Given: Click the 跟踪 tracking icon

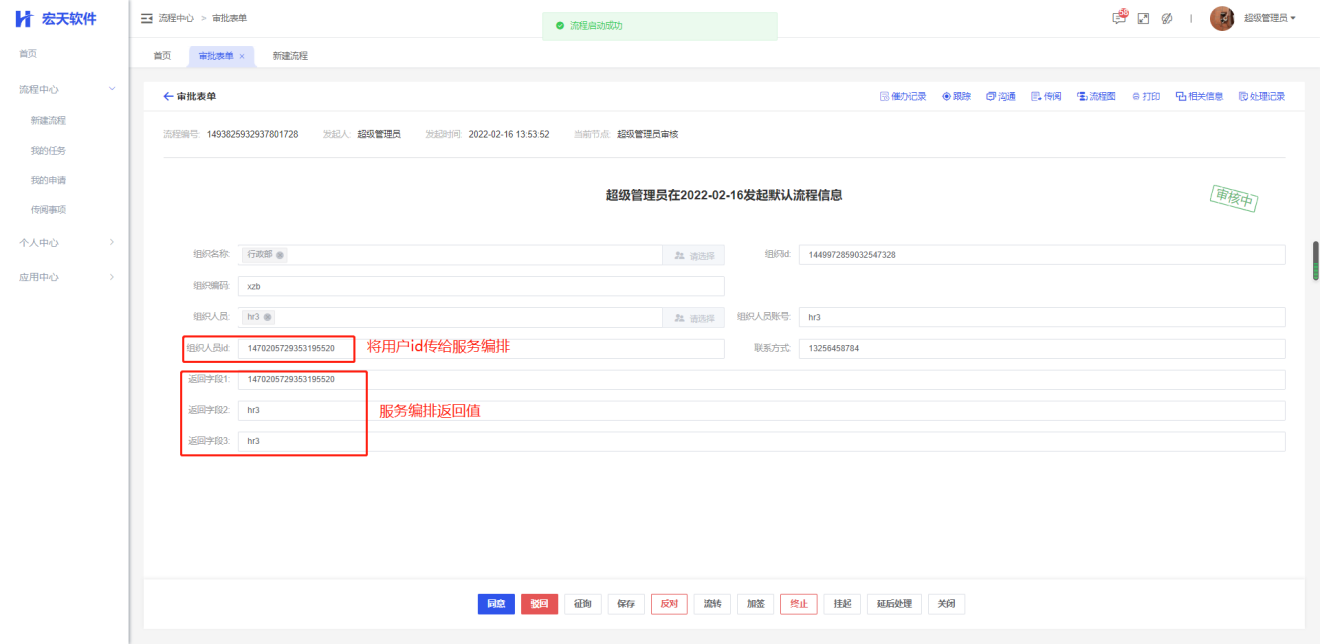Looking at the screenshot, I should click(956, 96).
